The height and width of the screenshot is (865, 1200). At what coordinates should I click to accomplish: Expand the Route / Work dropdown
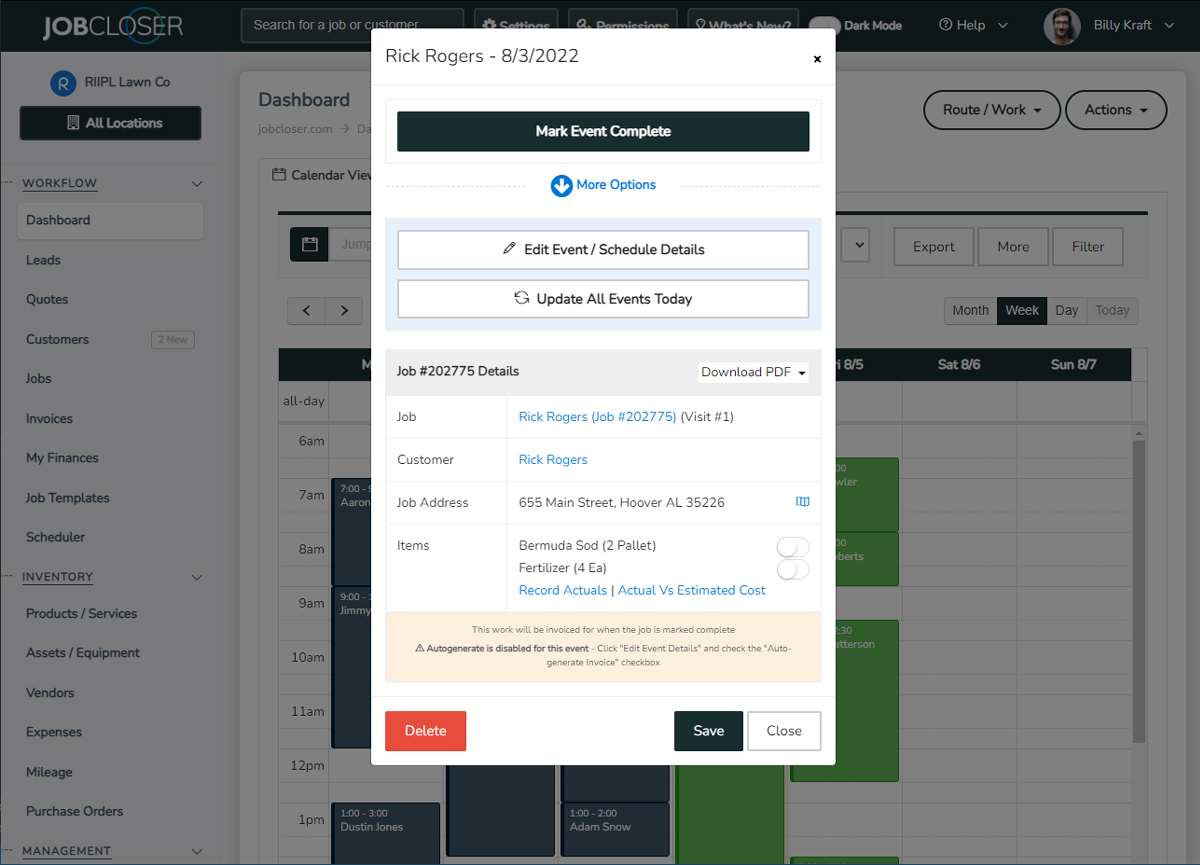(991, 110)
